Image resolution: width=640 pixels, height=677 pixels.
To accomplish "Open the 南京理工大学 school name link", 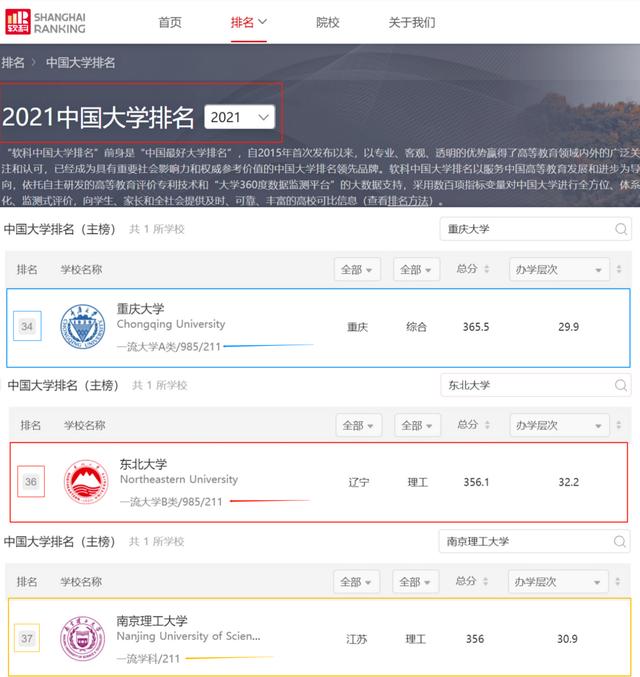I will [152, 621].
